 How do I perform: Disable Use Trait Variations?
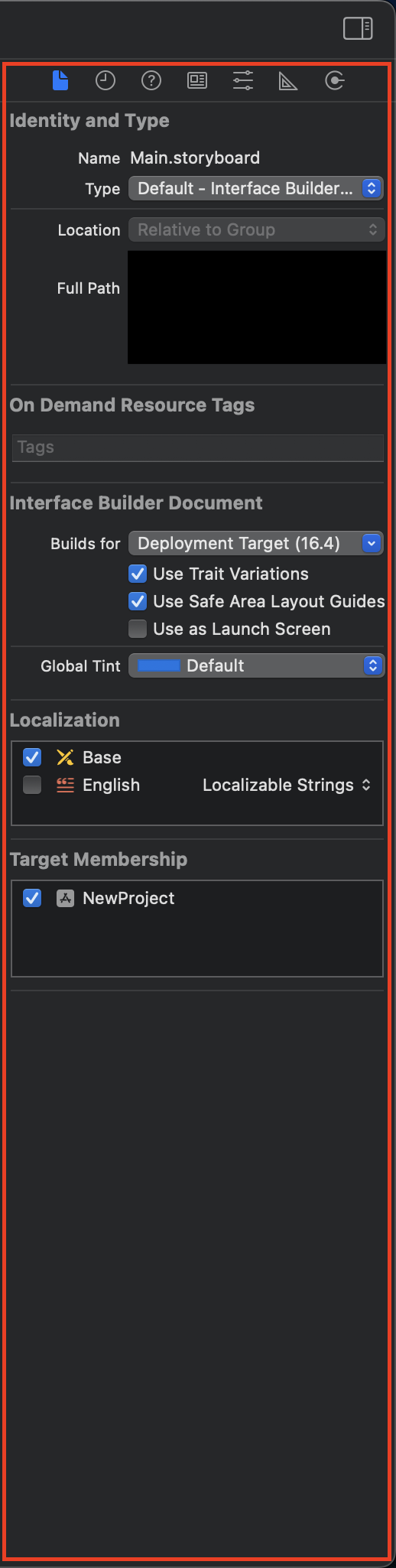[x=138, y=574]
